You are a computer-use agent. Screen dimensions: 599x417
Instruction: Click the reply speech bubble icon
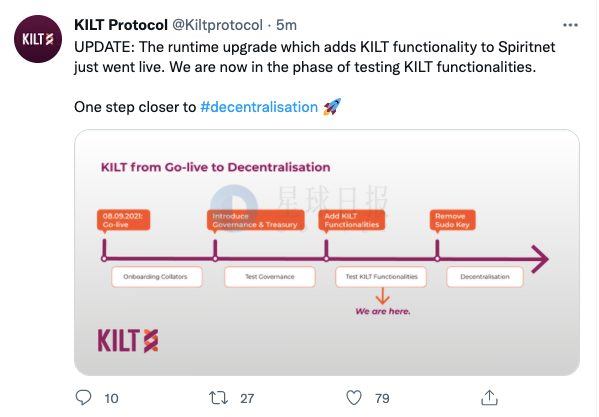(83, 398)
